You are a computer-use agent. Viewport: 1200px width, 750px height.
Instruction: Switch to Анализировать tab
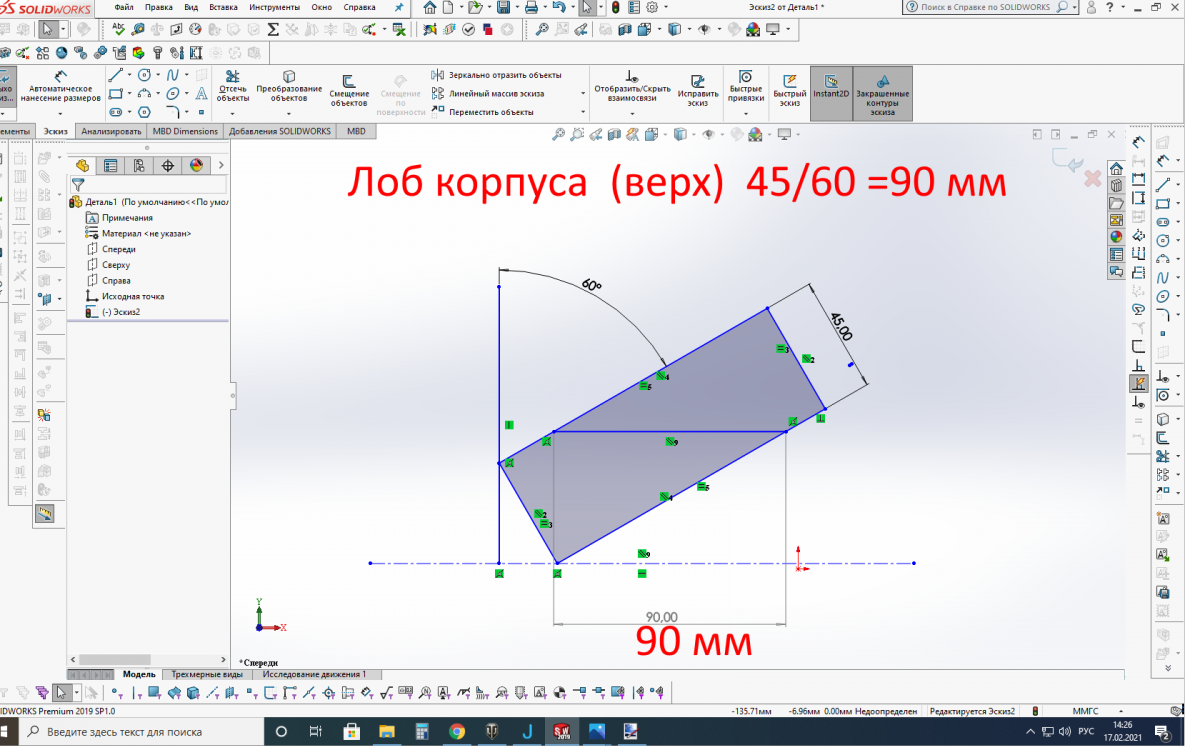111,131
